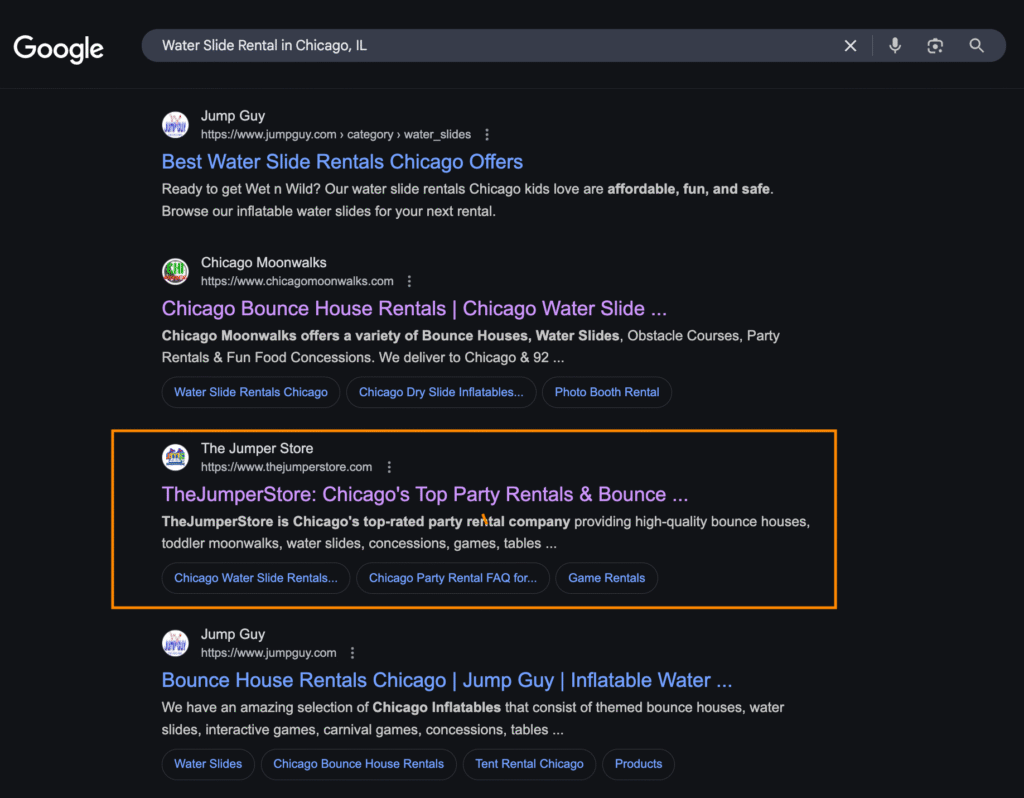Image resolution: width=1024 pixels, height=798 pixels.
Task: Open Best Water Slide Rentals Chicago Offers
Action: point(342,162)
